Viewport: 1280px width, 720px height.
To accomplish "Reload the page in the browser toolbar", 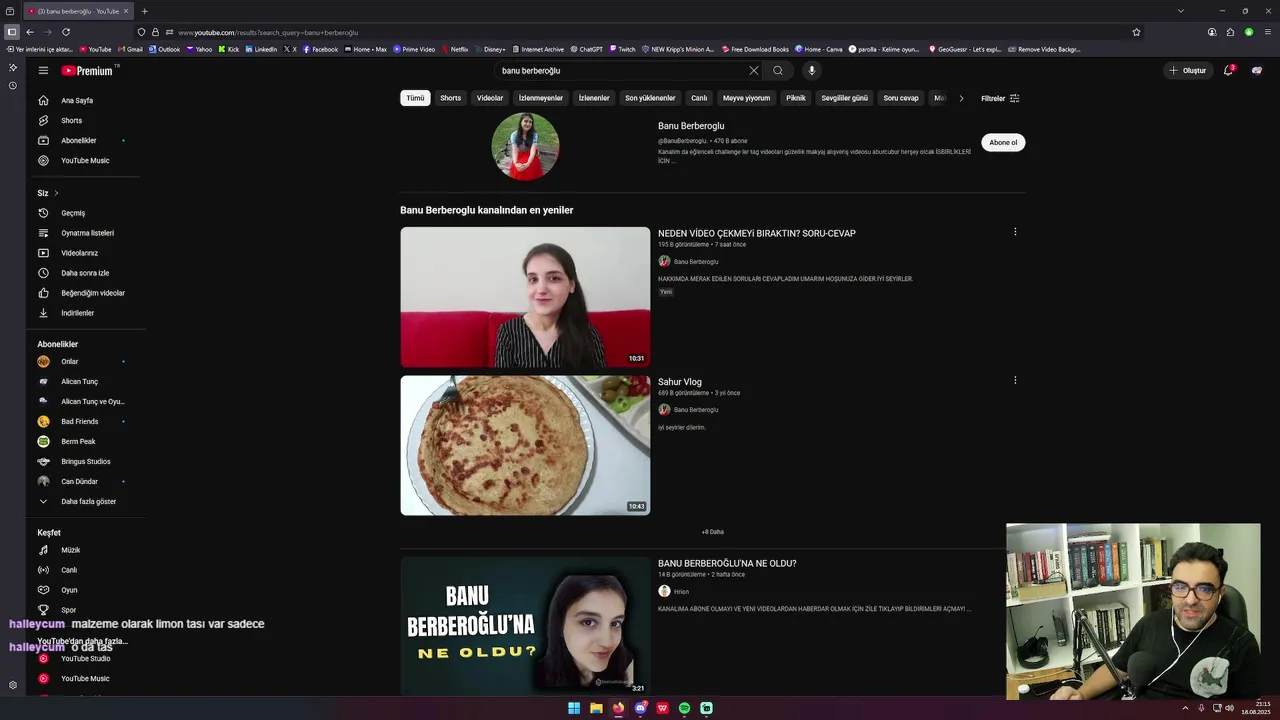I will [x=66, y=32].
